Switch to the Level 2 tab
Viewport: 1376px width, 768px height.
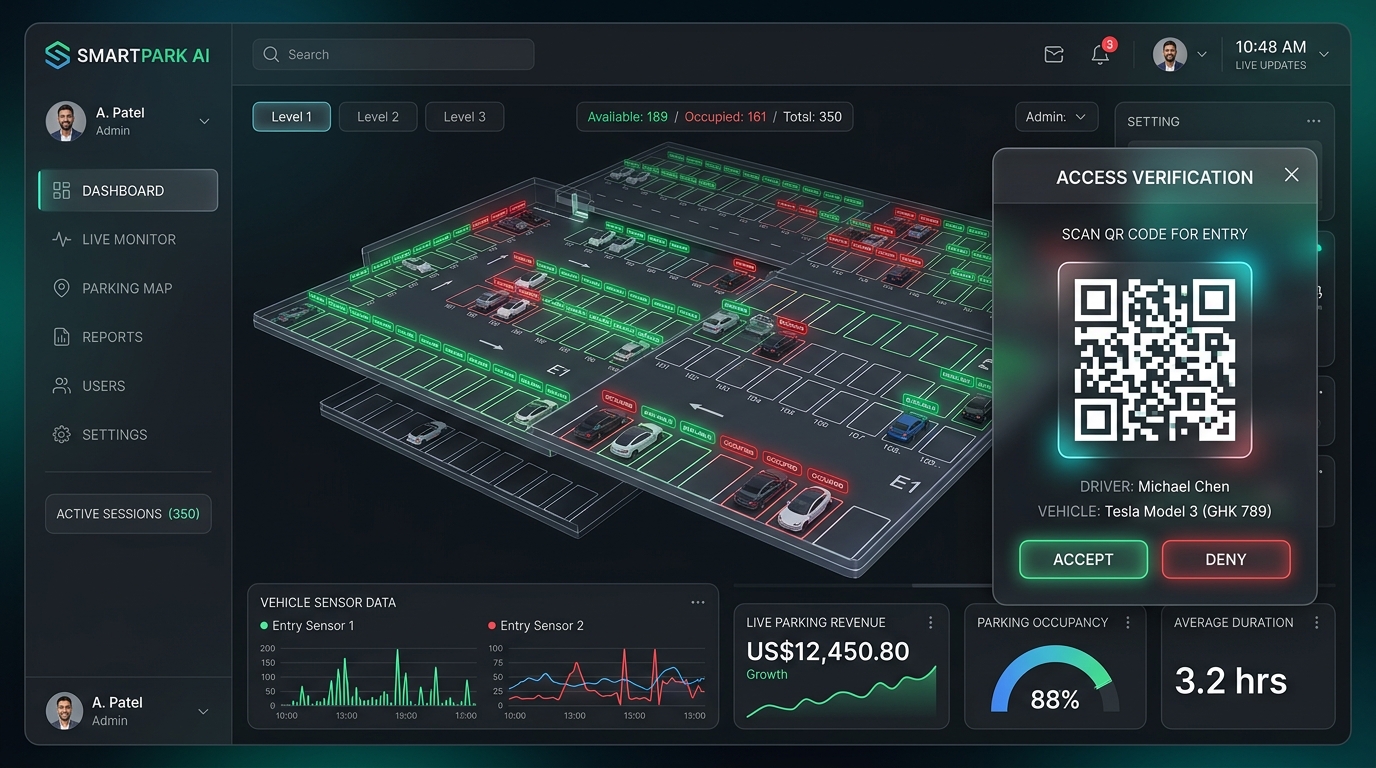(378, 117)
